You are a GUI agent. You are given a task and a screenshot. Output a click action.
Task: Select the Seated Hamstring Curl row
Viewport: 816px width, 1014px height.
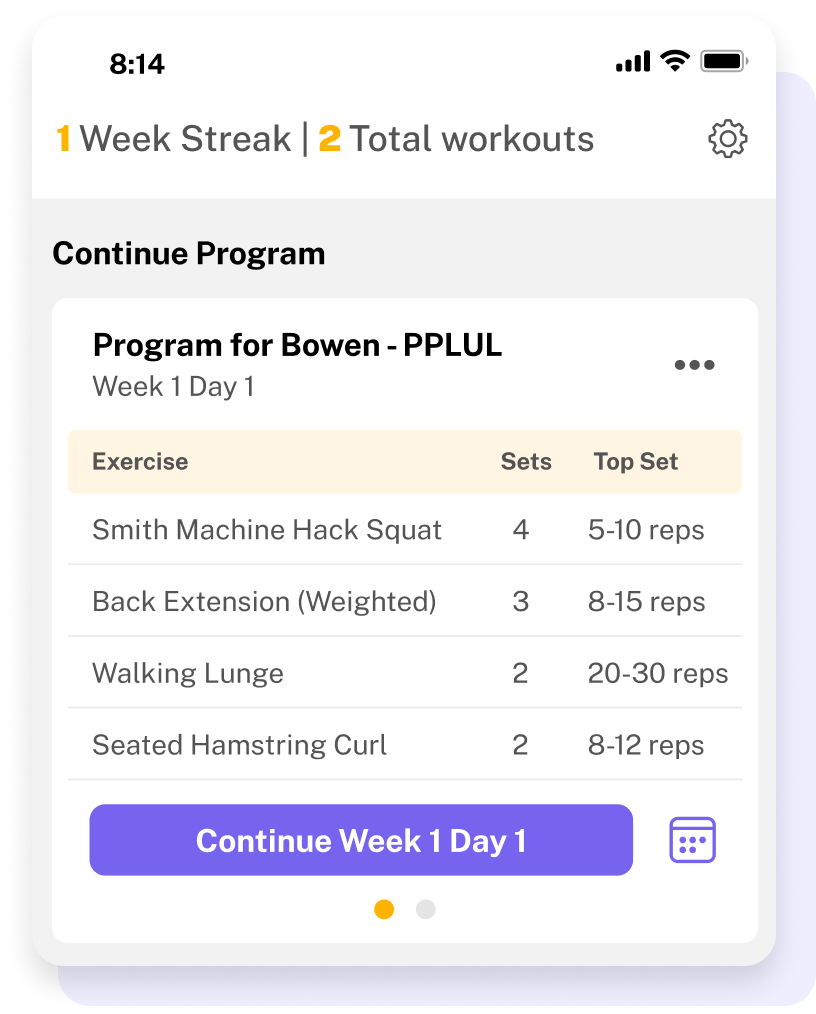[x=405, y=745]
